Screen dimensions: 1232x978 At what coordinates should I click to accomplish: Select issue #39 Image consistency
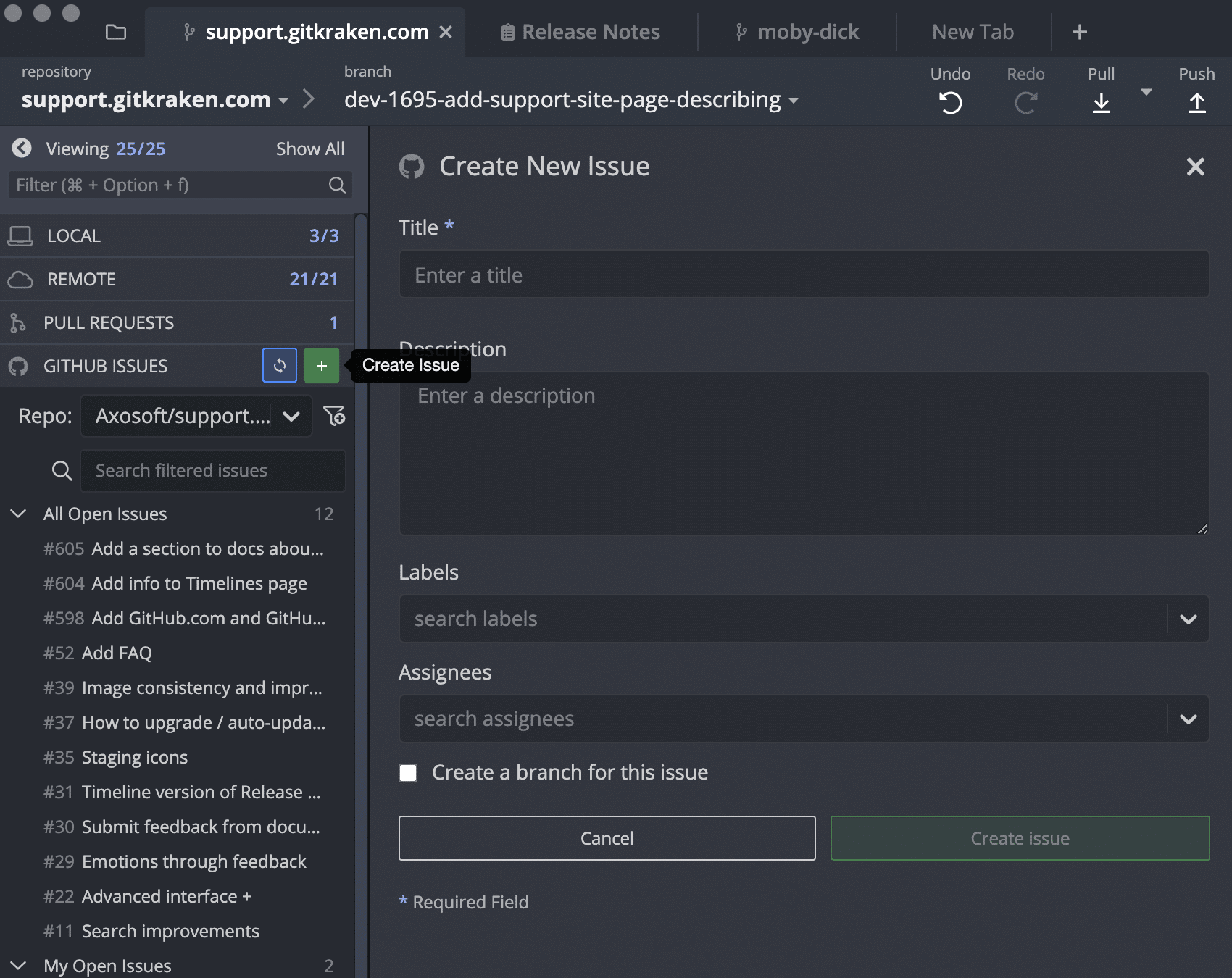click(183, 687)
